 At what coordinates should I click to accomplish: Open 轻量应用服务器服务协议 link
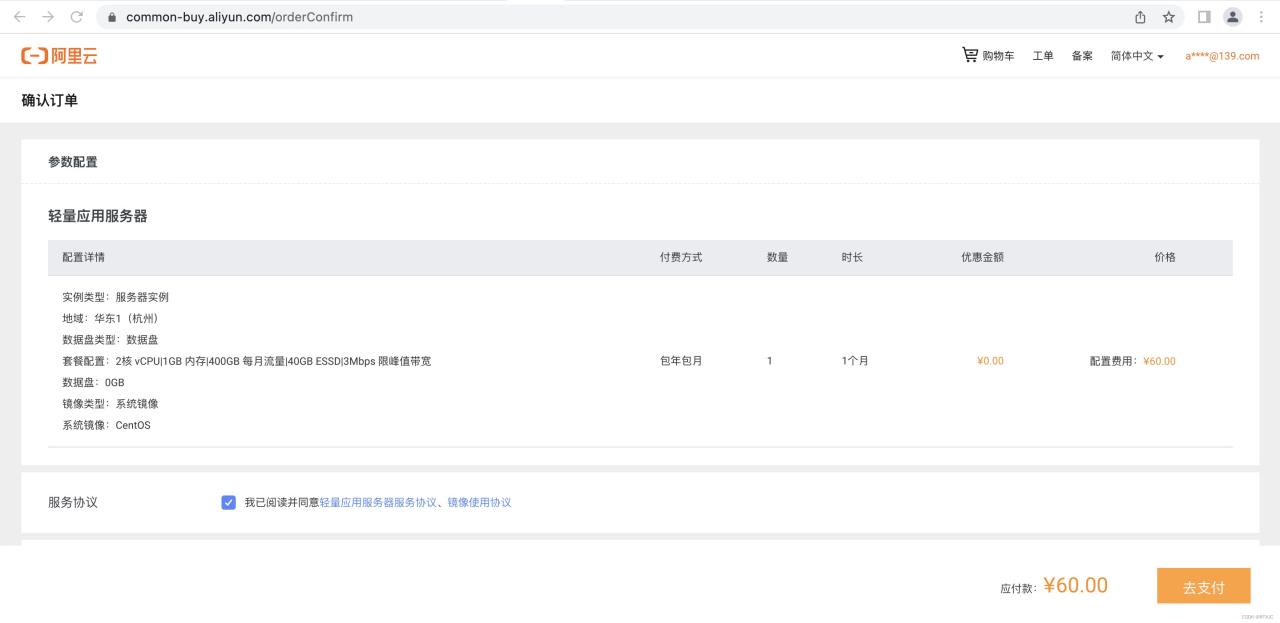[x=378, y=502]
